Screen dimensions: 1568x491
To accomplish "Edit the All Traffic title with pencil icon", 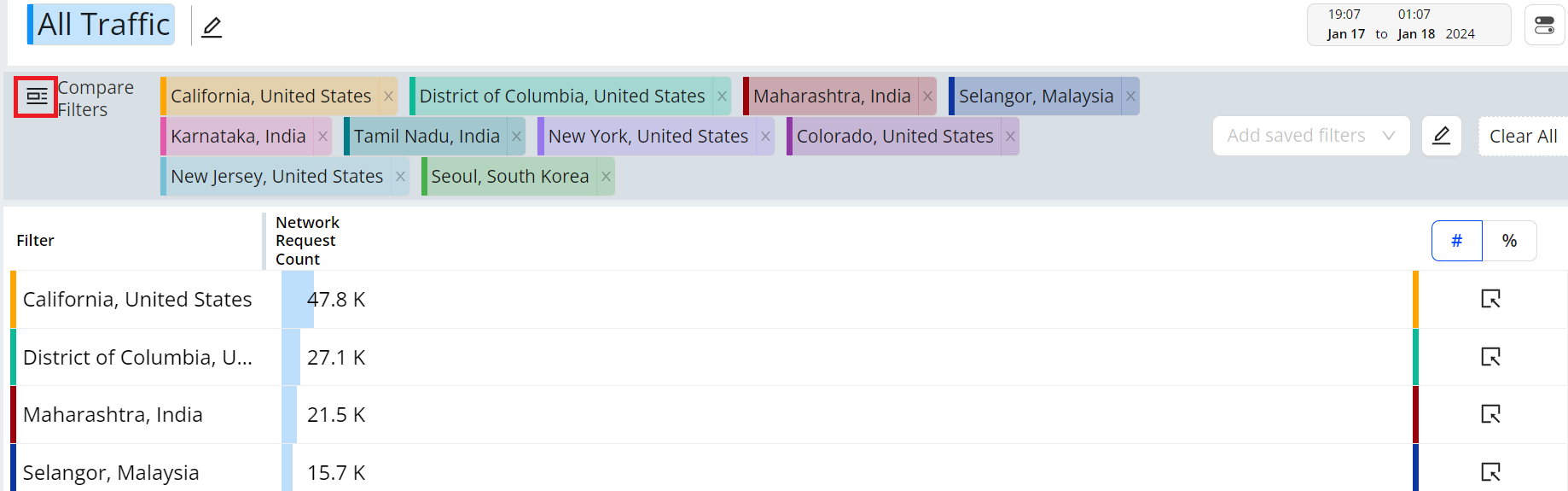I will click(x=212, y=27).
